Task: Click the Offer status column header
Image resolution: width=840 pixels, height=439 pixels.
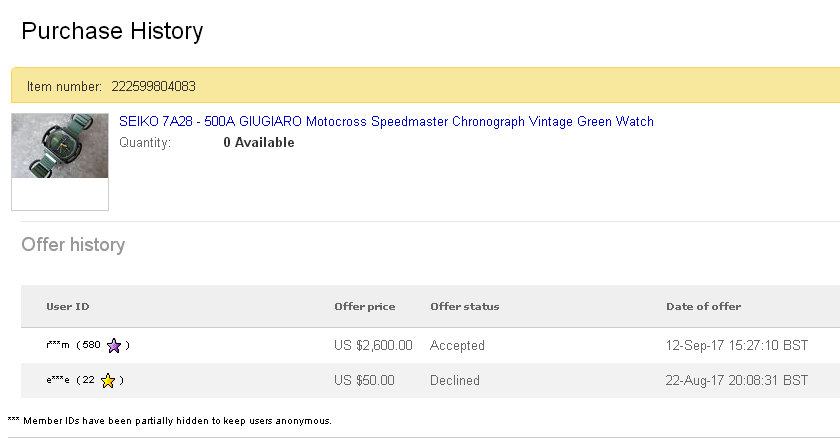Action: pyautogui.click(x=464, y=306)
